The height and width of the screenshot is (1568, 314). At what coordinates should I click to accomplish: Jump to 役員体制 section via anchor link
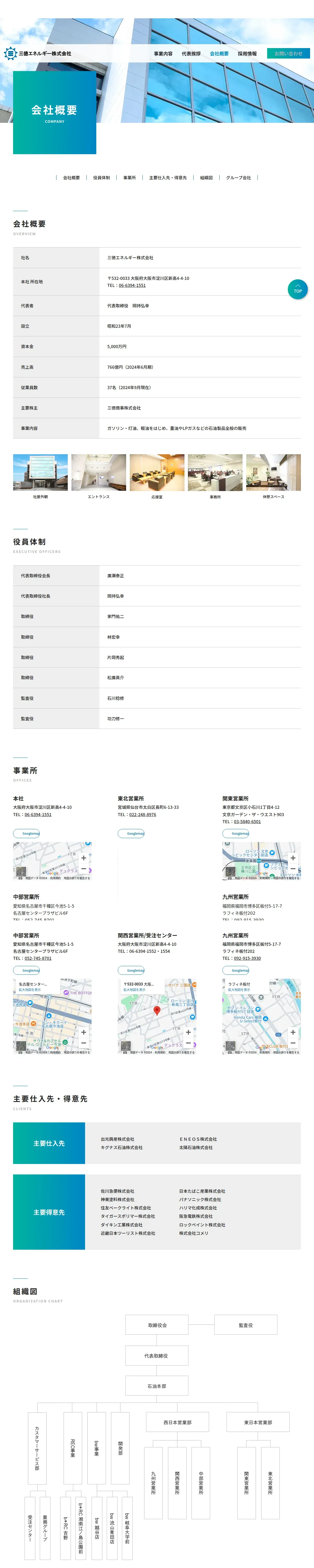coord(102,178)
